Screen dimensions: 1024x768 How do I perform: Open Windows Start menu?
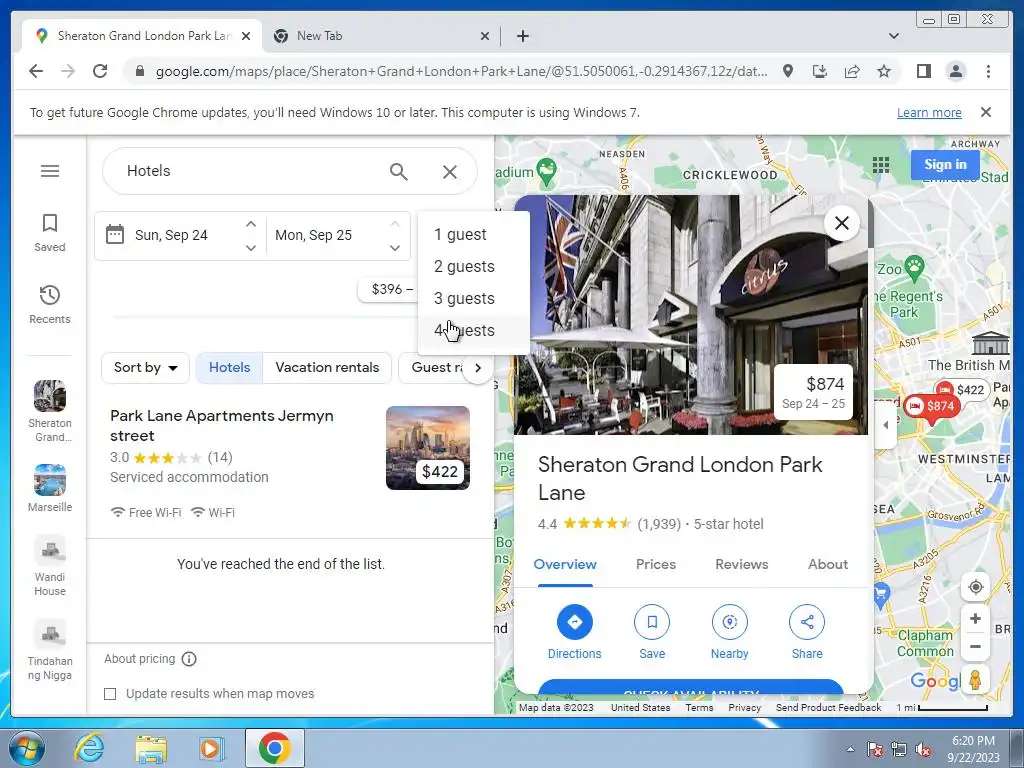tap(26, 748)
